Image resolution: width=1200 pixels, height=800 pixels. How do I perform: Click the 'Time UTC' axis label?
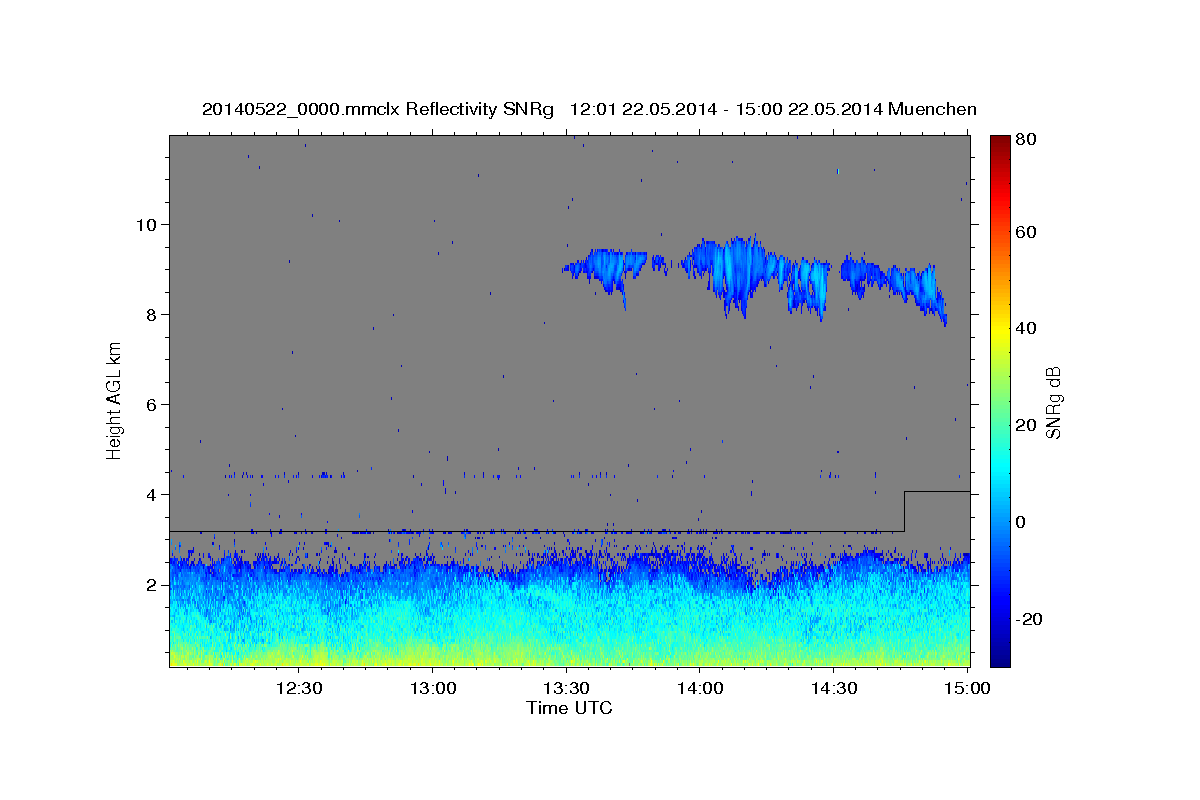click(569, 708)
